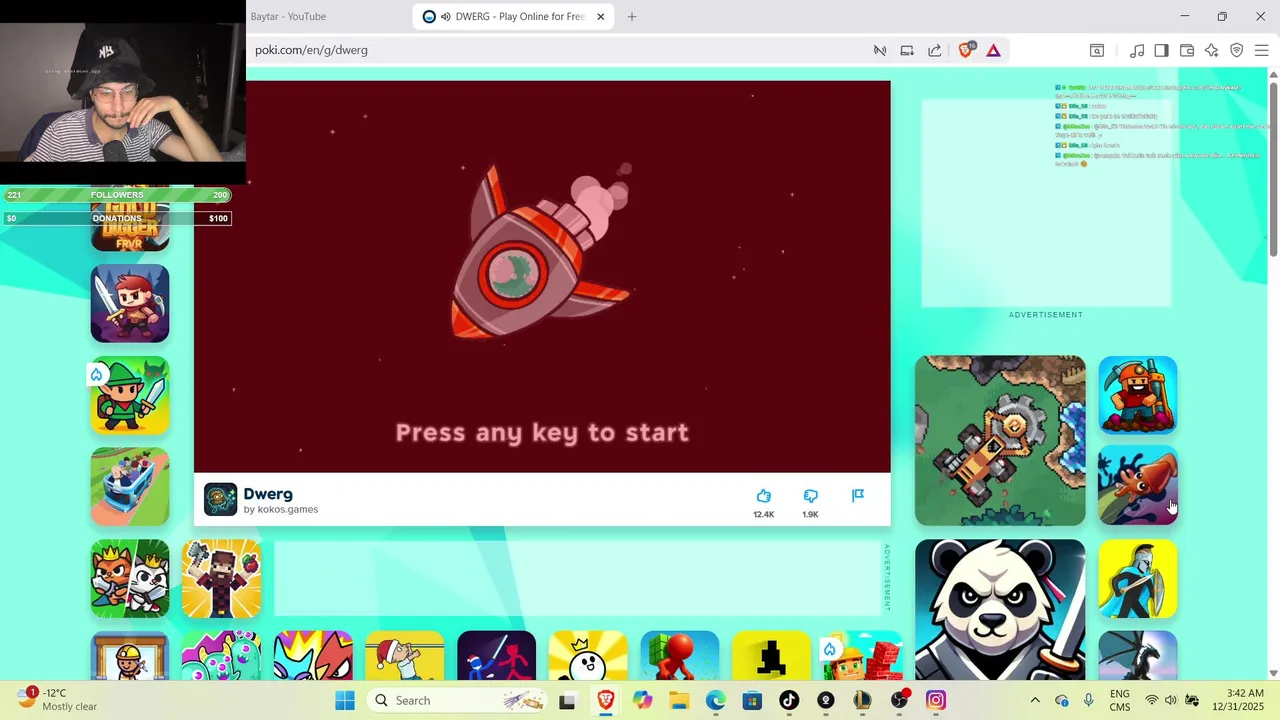The height and width of the screenshot is (720, 1280).
Task: Open the red stickman with cubes thumbnail
Action: click(x=680, y=656)
